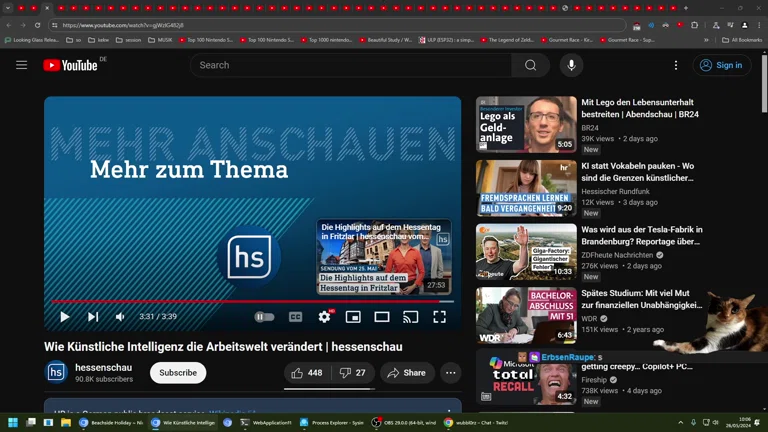Toggle theater mode view
Image resolution: width=768 pixels, height=432 pixels.
coord(382,317)
